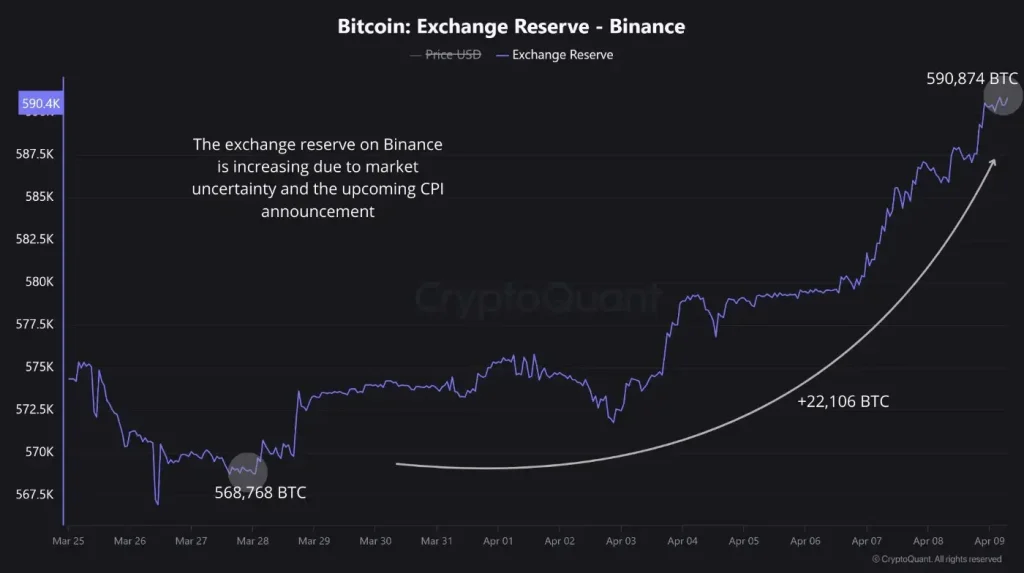Click the Apr 09 date on the x-axis
The width and height of the screenshot is (1024, 573).
coord(988,541)
